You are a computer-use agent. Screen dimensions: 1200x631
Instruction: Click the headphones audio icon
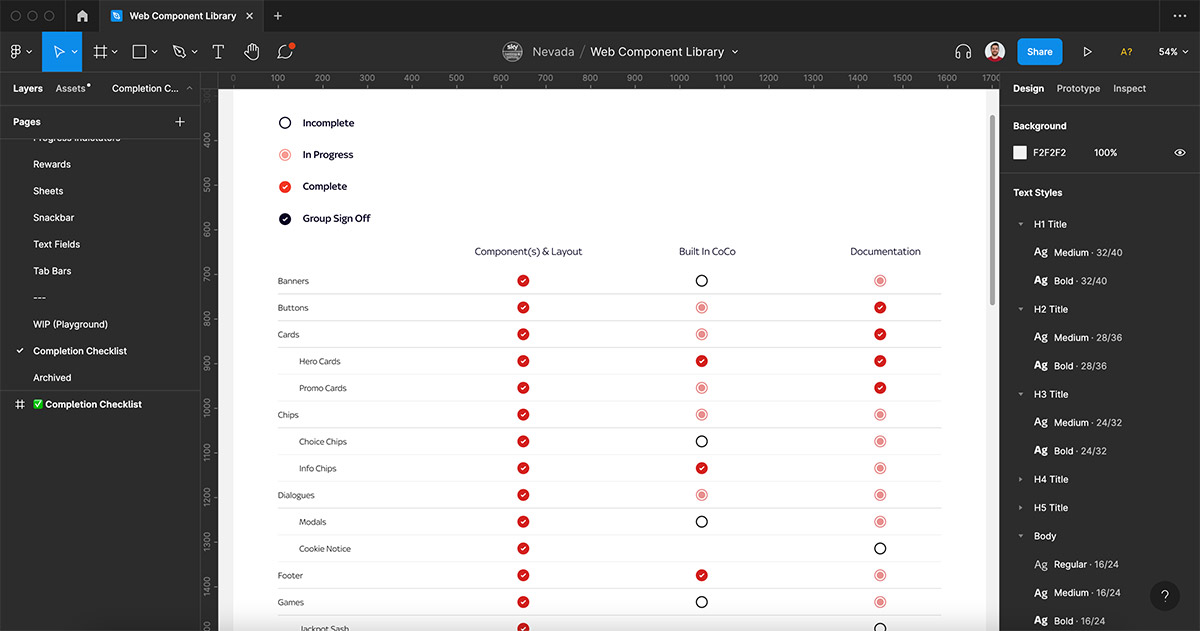click(x=963, y=52)
